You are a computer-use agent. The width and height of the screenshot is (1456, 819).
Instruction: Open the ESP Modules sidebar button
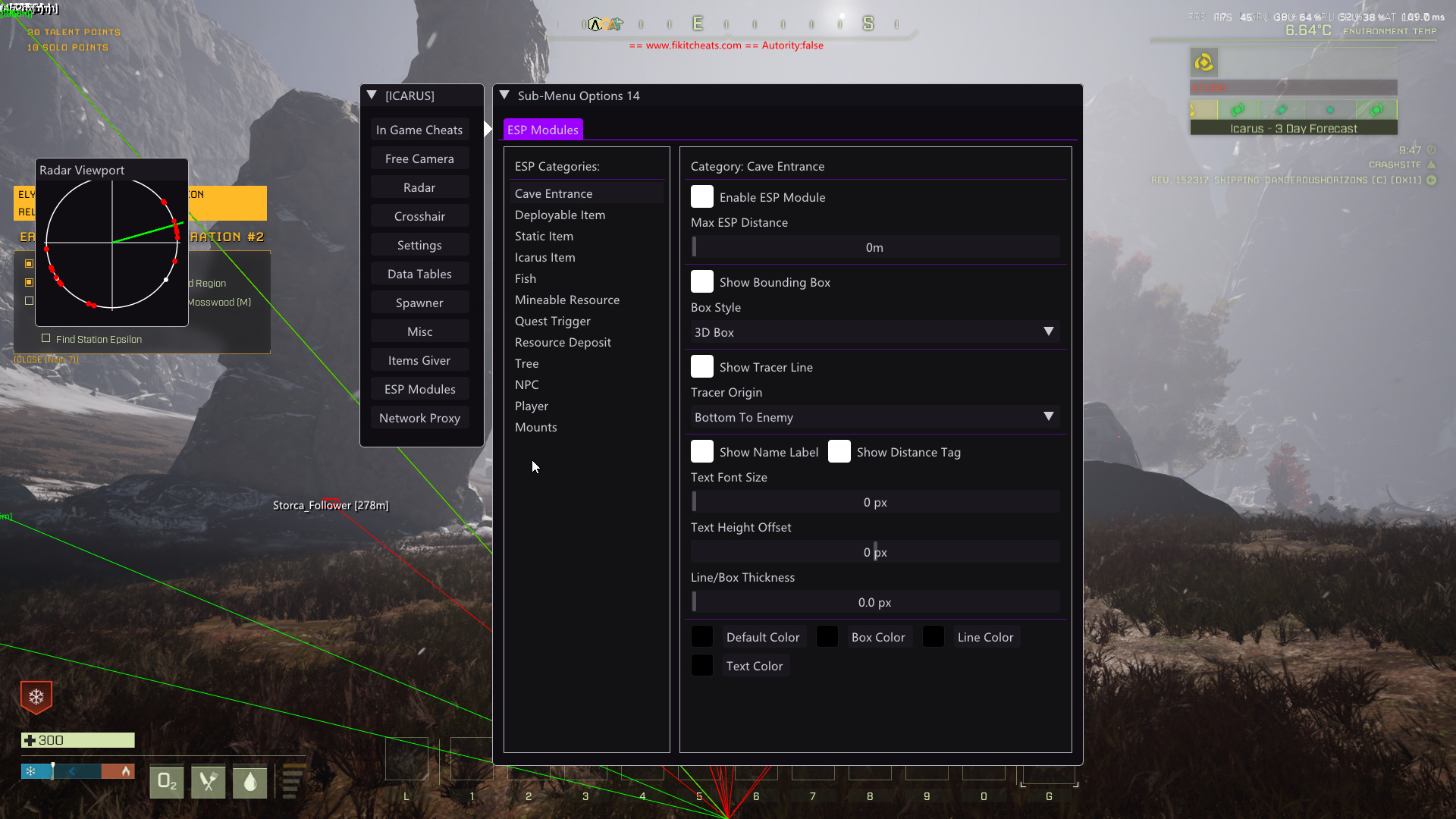419,389
